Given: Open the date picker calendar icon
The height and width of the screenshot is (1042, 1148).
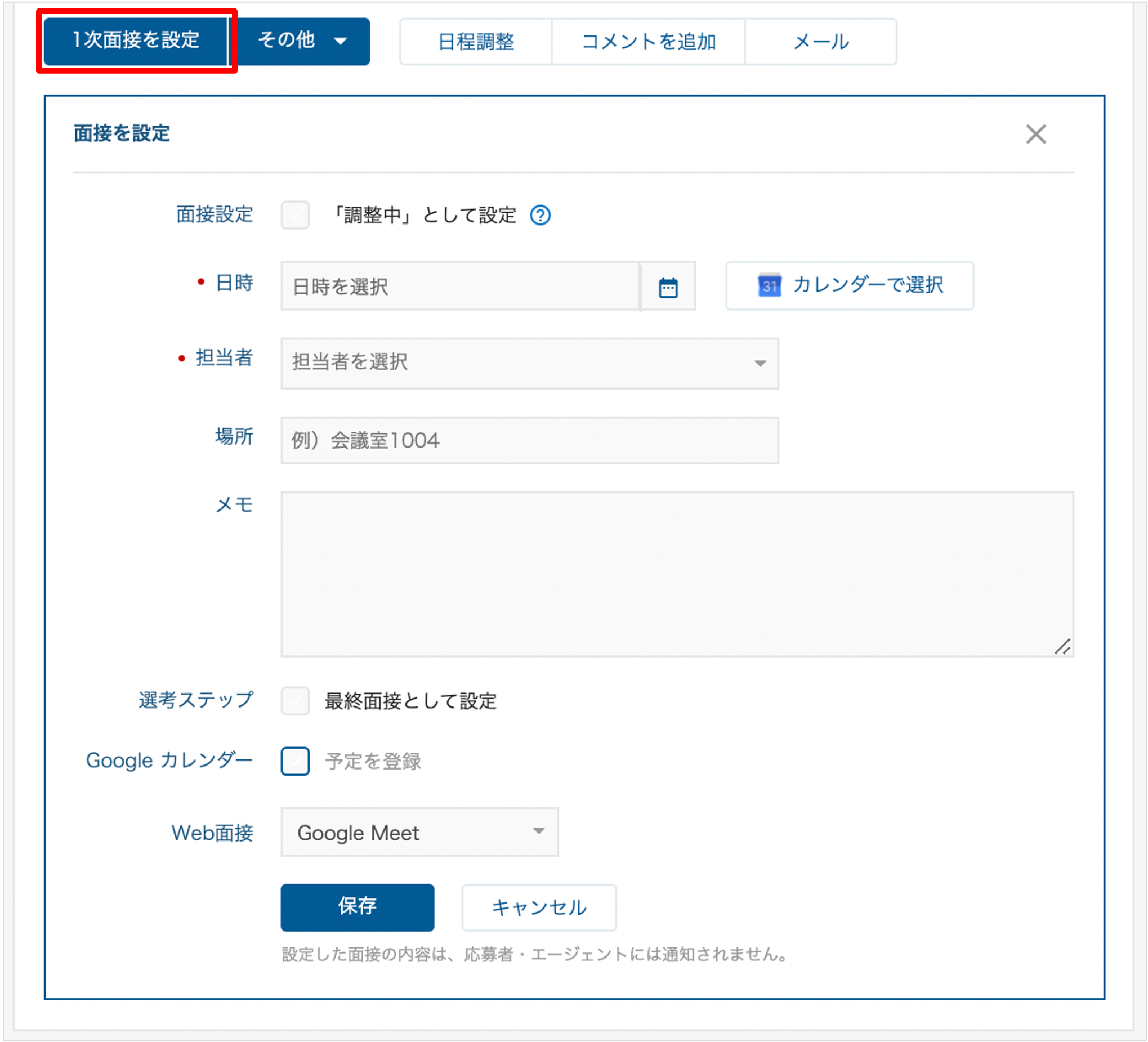Looking at the screenshot, I should click(668, 287).
